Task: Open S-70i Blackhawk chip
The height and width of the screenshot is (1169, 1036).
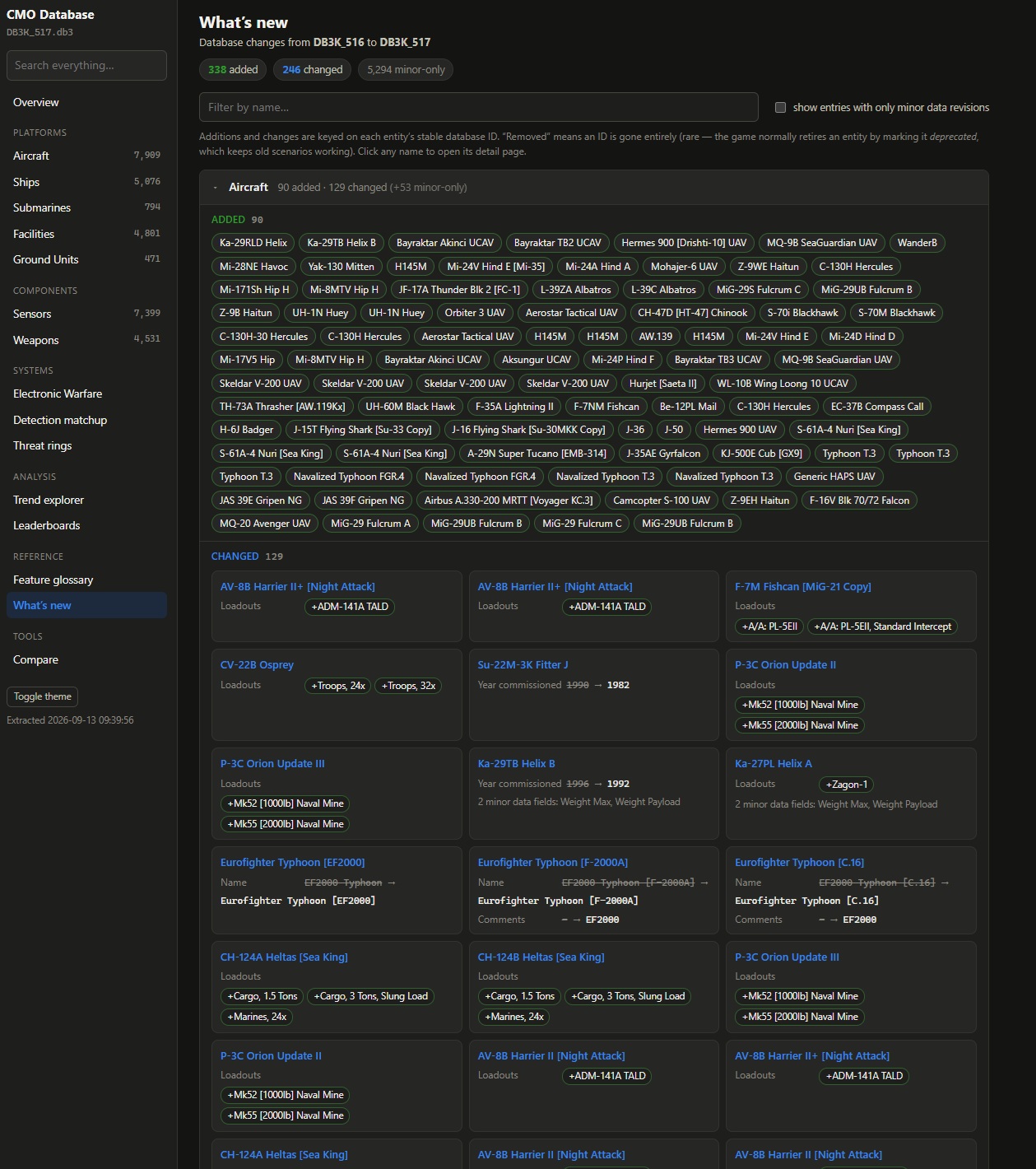Action: pyautogui.click(x=802, y=313)
